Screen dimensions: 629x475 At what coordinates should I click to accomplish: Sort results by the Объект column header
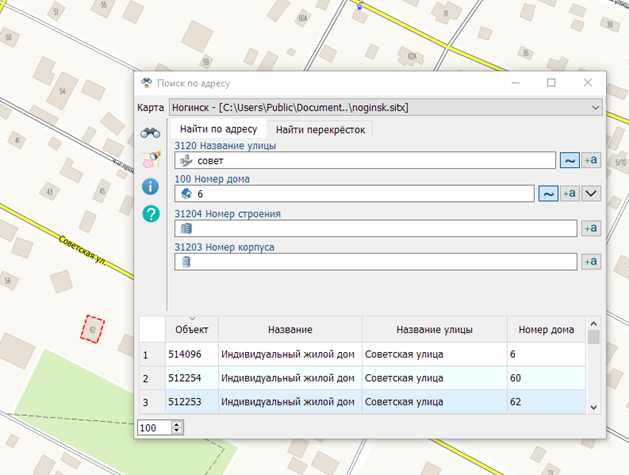(192, 329)
